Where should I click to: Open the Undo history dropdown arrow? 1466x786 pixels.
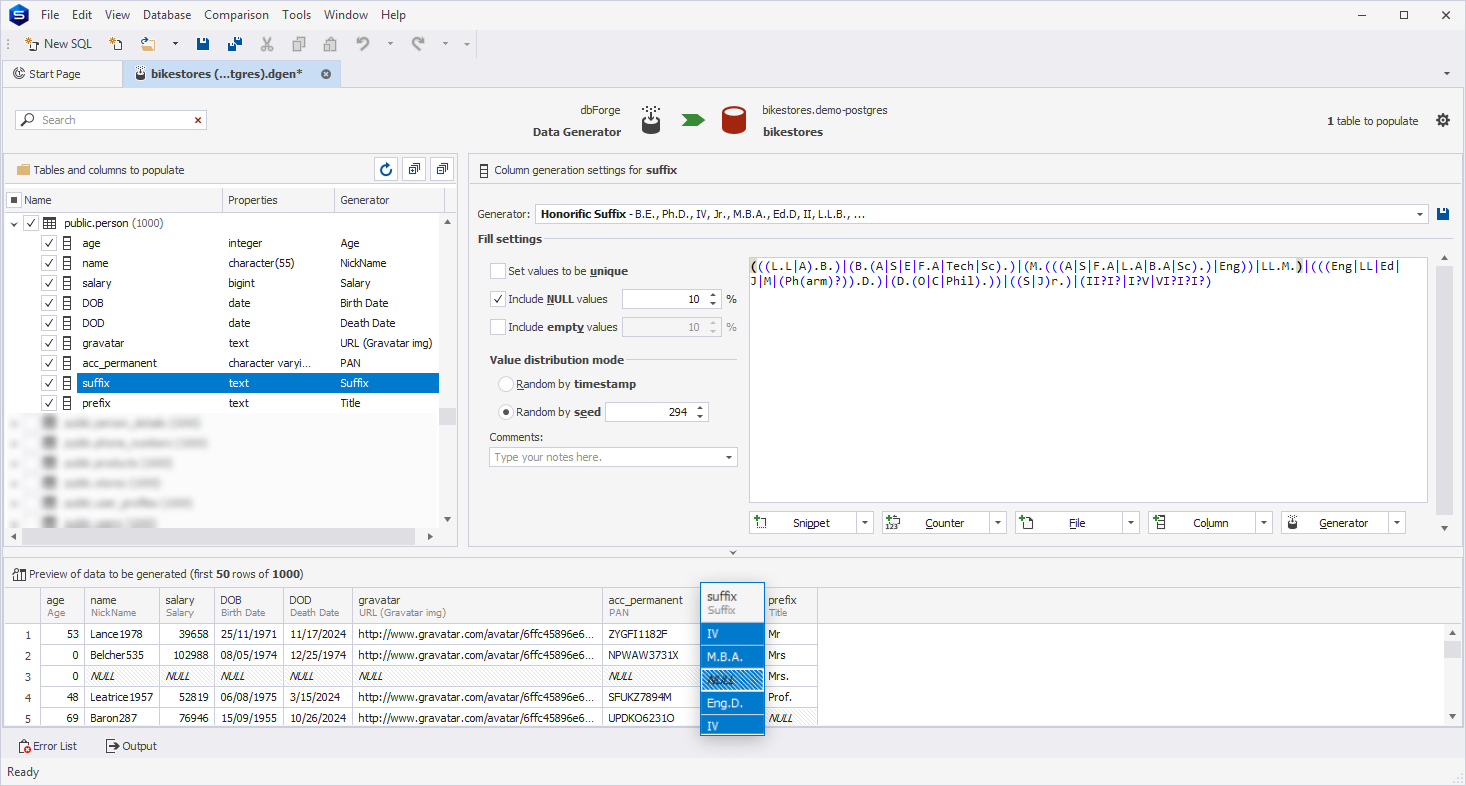pos(390,44)
